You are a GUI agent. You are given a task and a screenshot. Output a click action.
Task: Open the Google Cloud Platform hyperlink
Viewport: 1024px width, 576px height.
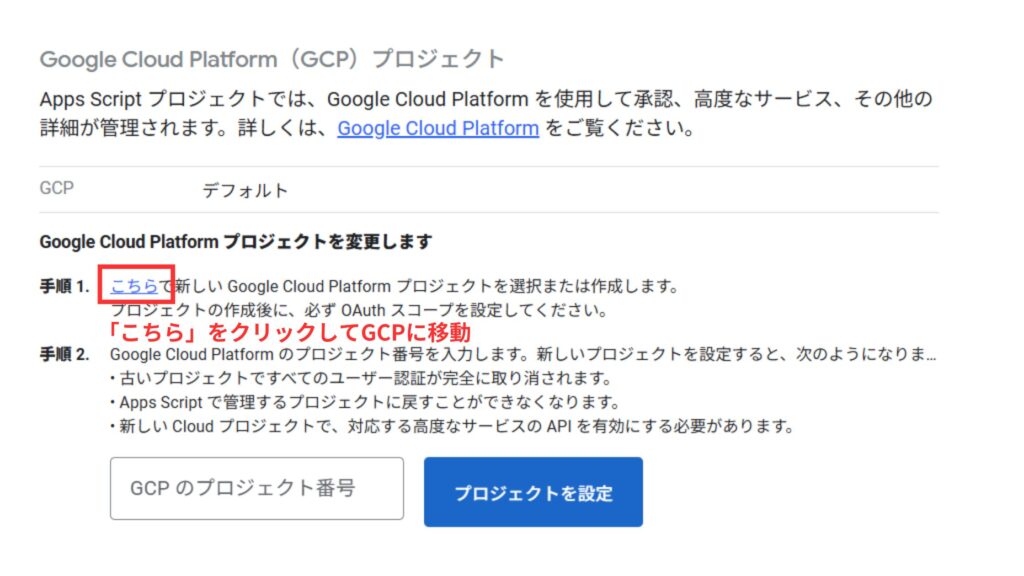pyautogui.click(x=438, y=128)
